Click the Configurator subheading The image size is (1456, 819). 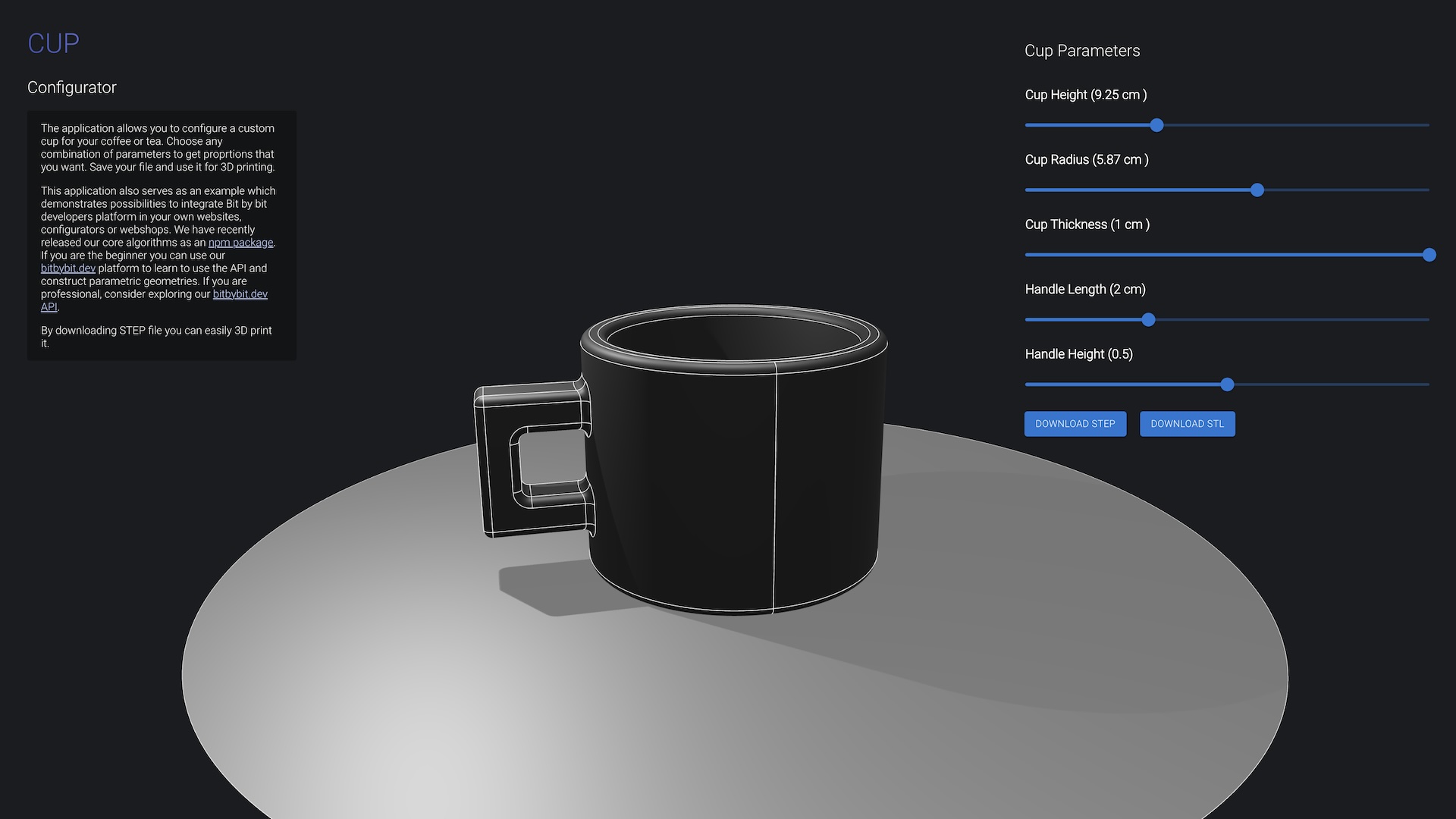coord(72,87)
